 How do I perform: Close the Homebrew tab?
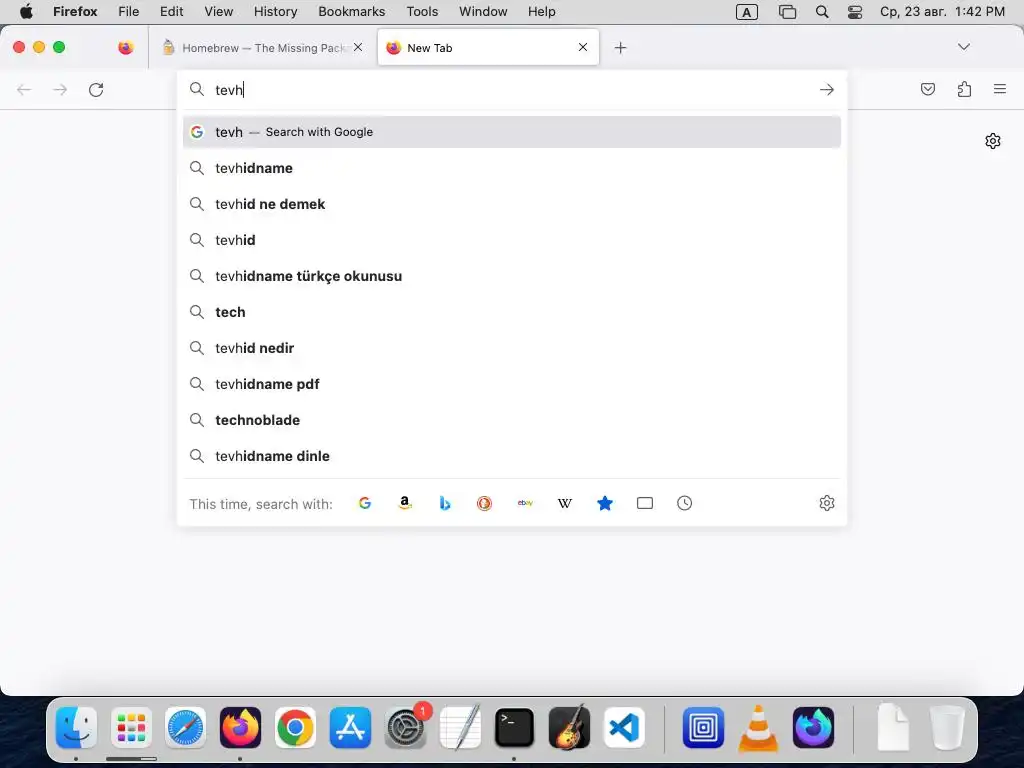click(x=358, y=47)
